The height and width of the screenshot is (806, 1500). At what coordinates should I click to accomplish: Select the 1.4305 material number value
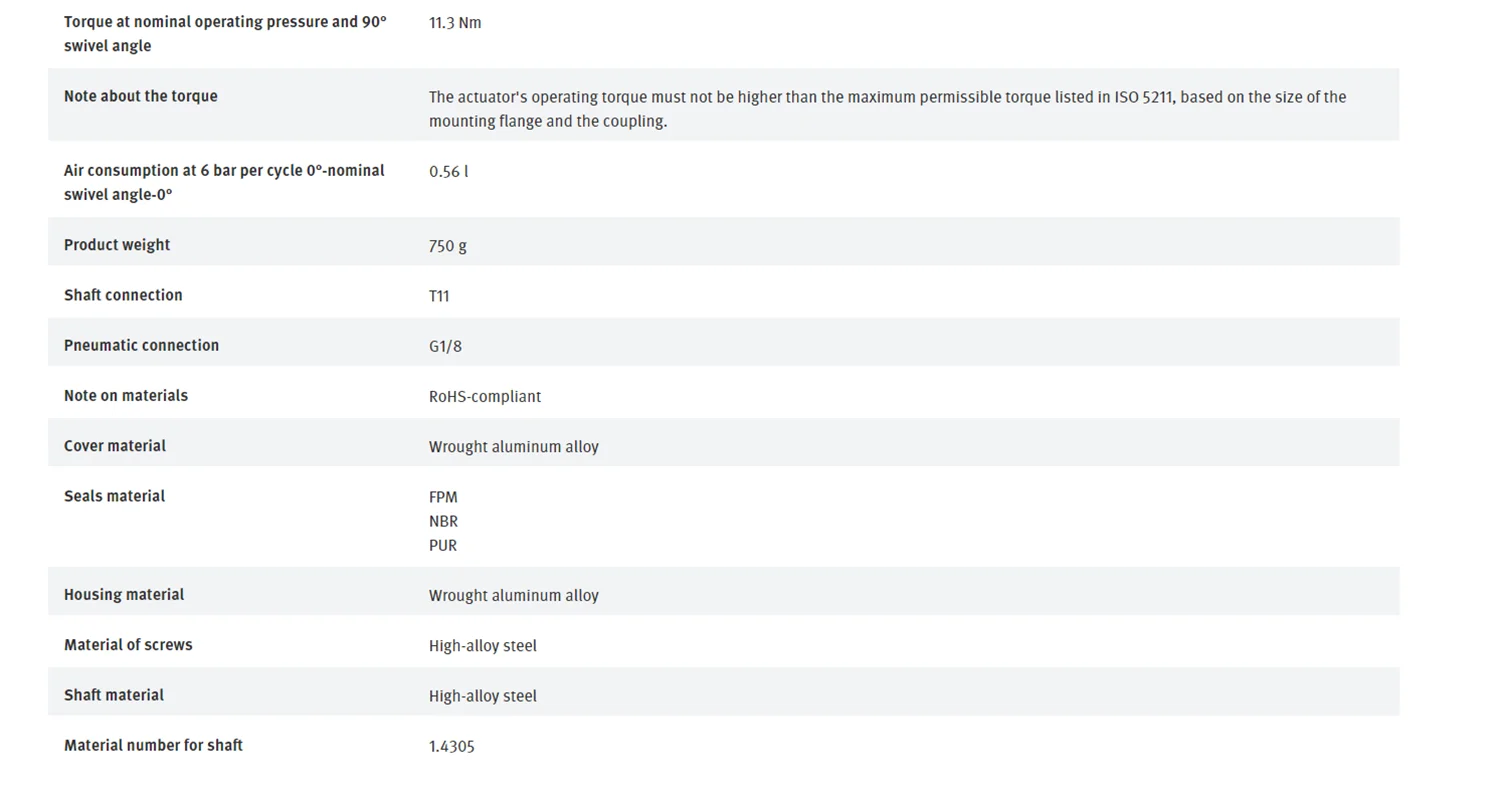click(452, 746)
